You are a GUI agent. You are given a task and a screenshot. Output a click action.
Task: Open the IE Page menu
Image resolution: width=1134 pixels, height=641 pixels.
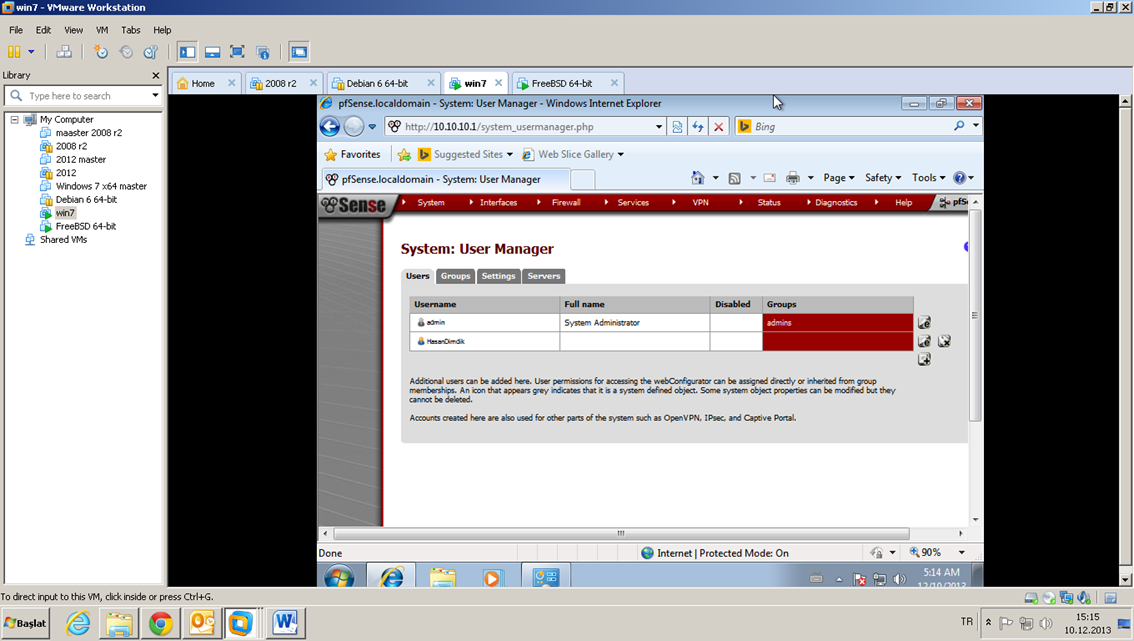pyautogui.click(x=839, y=178)
